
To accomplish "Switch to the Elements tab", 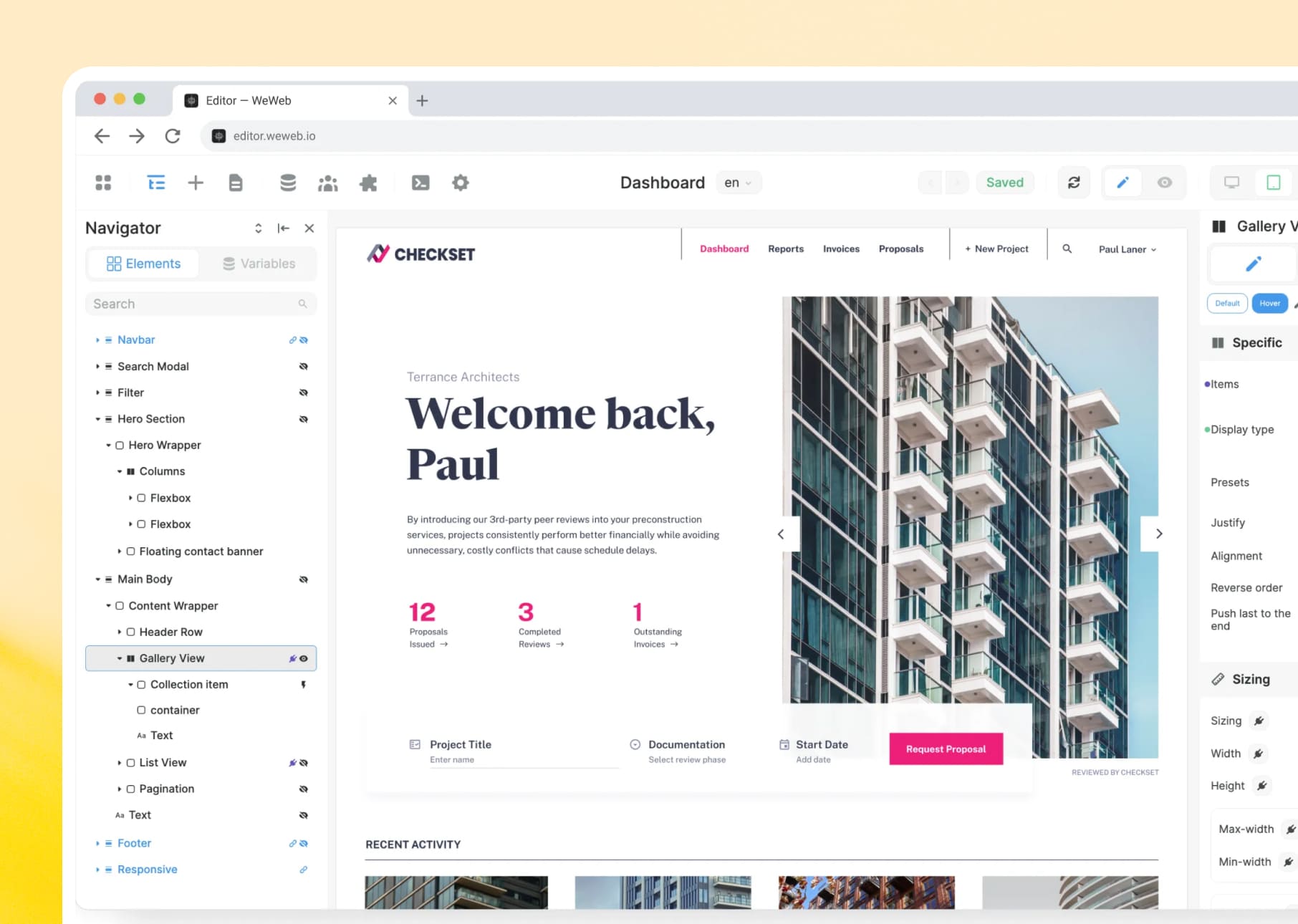I will pyautogui.click(x=143, y=264).
